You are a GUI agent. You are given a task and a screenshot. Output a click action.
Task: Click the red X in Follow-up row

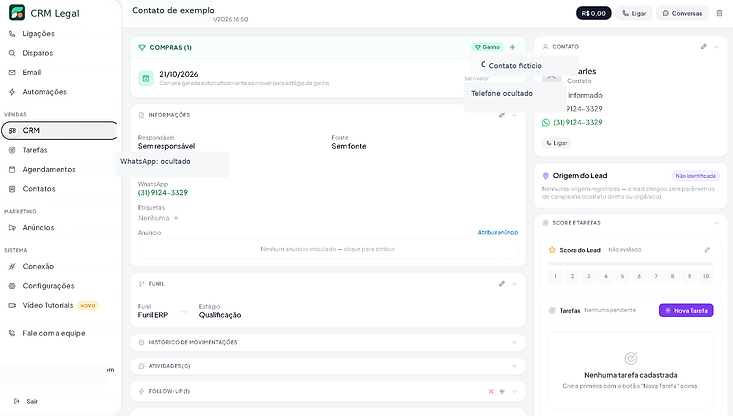(491, 392)
